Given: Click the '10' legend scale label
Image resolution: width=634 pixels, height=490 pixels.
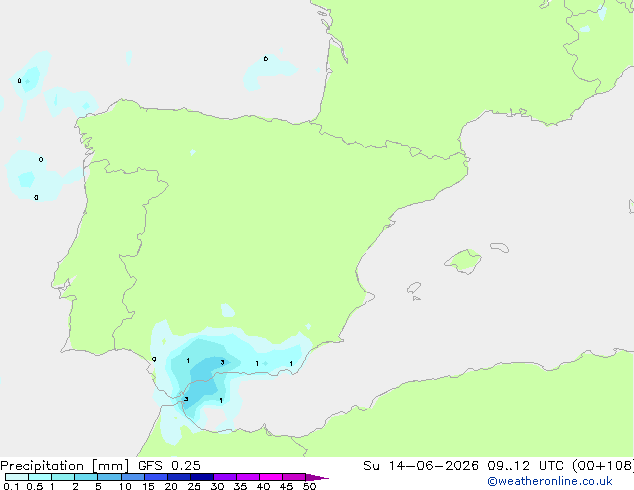Looking at the screenshot, I should [x=125, y=486].
